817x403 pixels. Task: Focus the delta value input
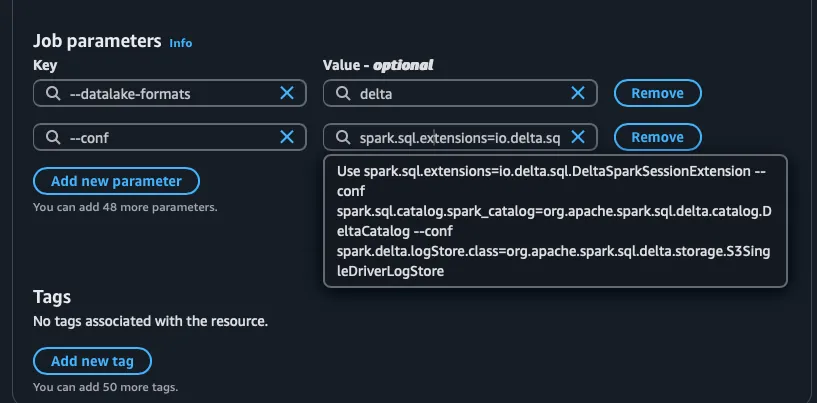coord(460,93)
